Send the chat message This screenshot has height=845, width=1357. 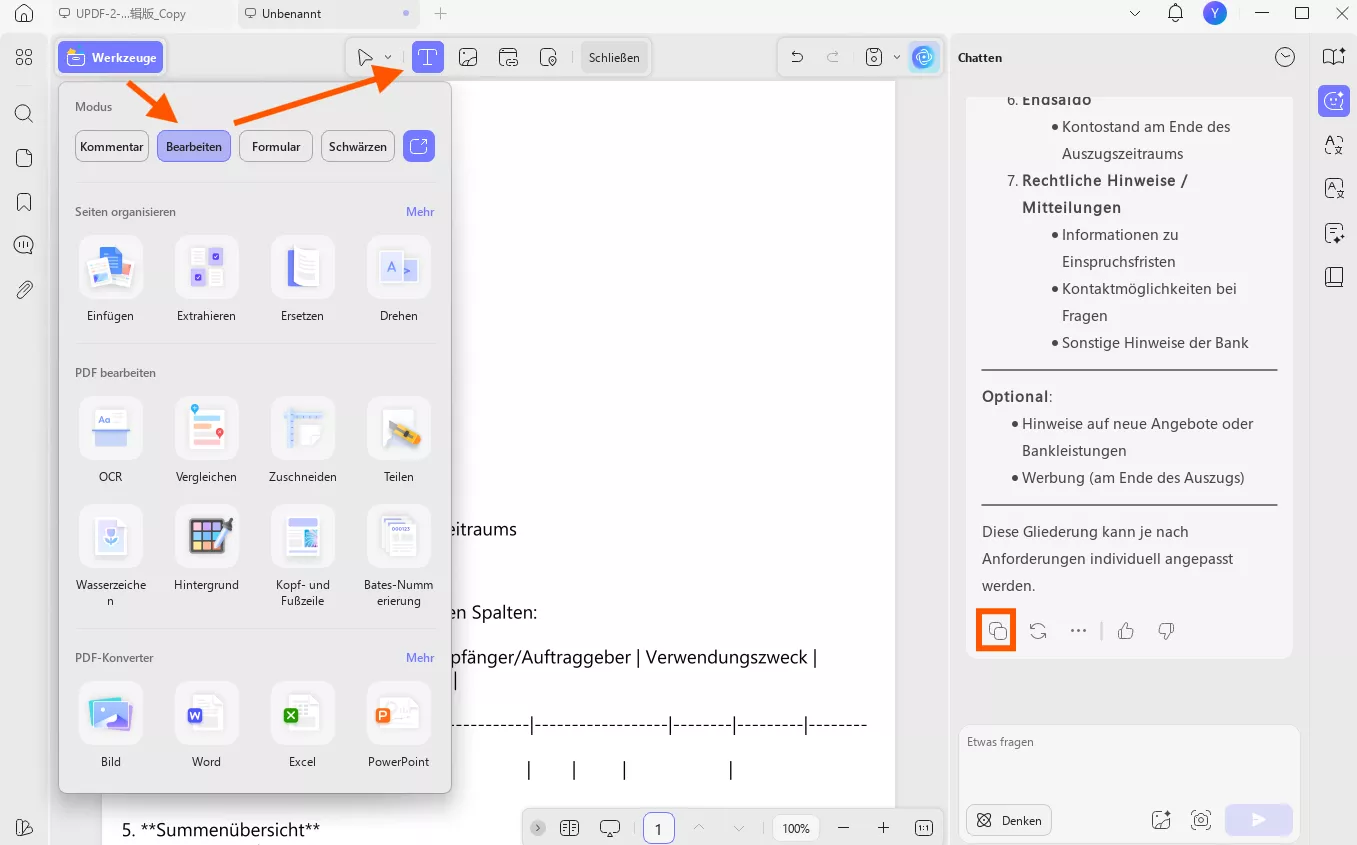point(1259,820)
